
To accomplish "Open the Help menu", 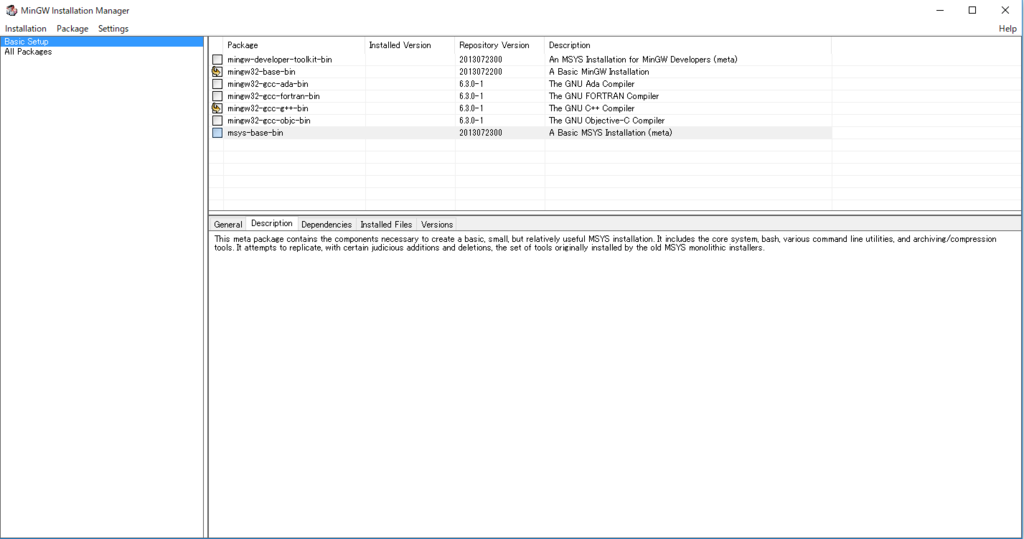I will click(x=1007, y=29).
